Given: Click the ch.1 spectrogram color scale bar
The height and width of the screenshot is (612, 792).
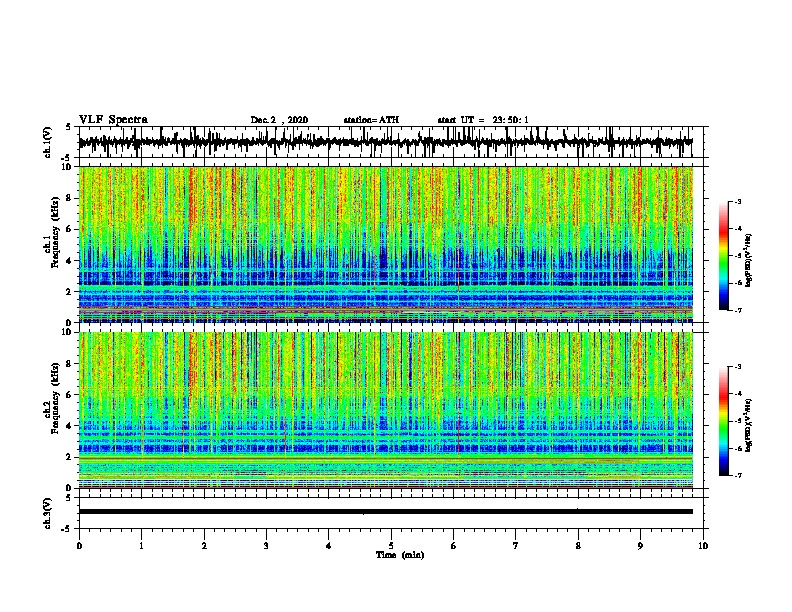Looking at the screenshot, I should (x=724, y=256).
